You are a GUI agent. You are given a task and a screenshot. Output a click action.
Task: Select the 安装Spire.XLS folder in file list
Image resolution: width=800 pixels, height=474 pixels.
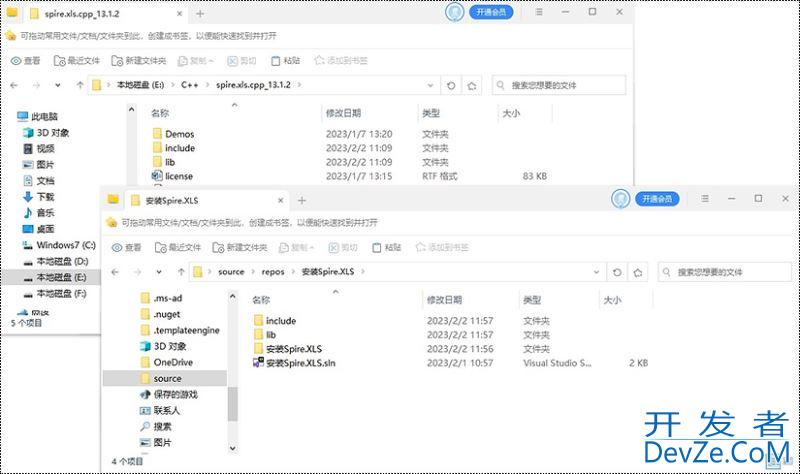287,349
